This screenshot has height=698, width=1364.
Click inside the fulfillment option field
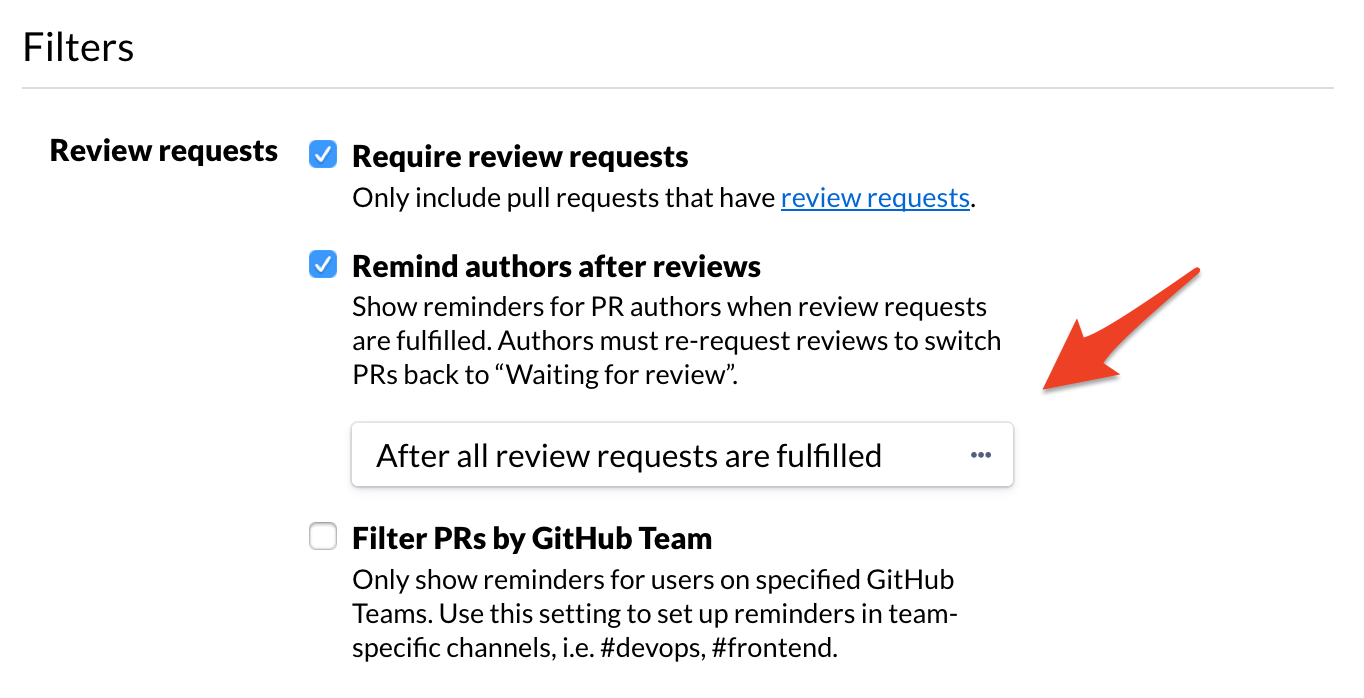[x=628, y=455]
